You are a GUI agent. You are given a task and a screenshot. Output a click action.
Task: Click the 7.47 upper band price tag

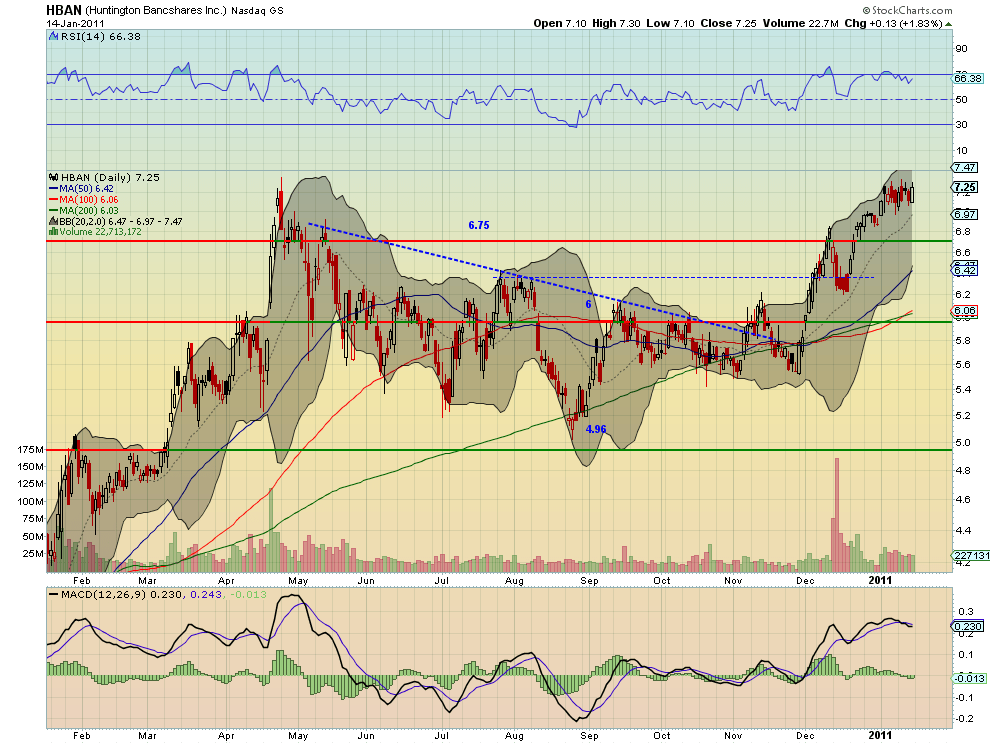(x=965, y=167)
